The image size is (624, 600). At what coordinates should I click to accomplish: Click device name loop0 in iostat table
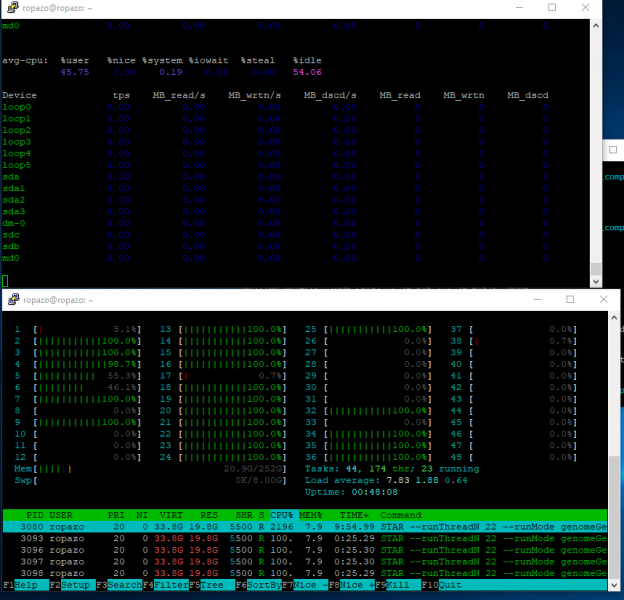pos(16,107)
